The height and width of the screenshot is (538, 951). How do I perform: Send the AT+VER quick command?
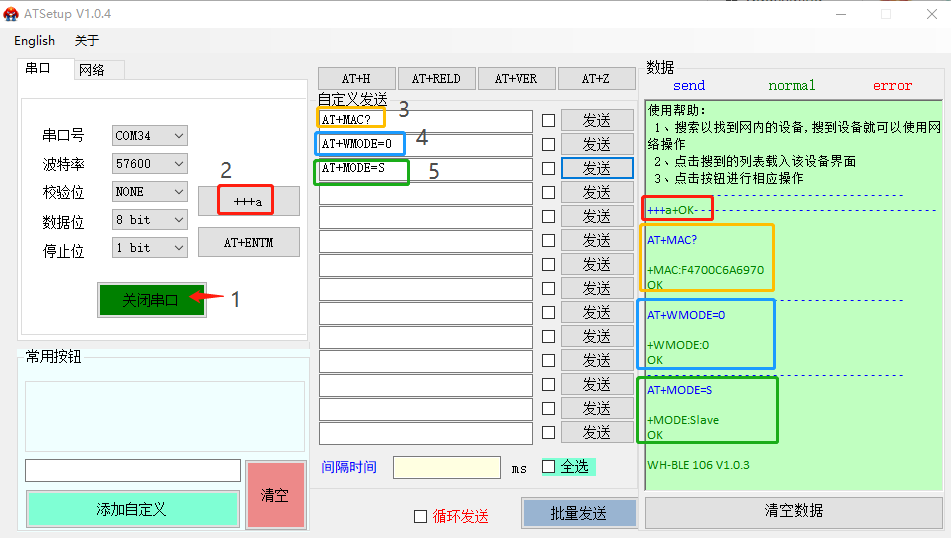516,79
